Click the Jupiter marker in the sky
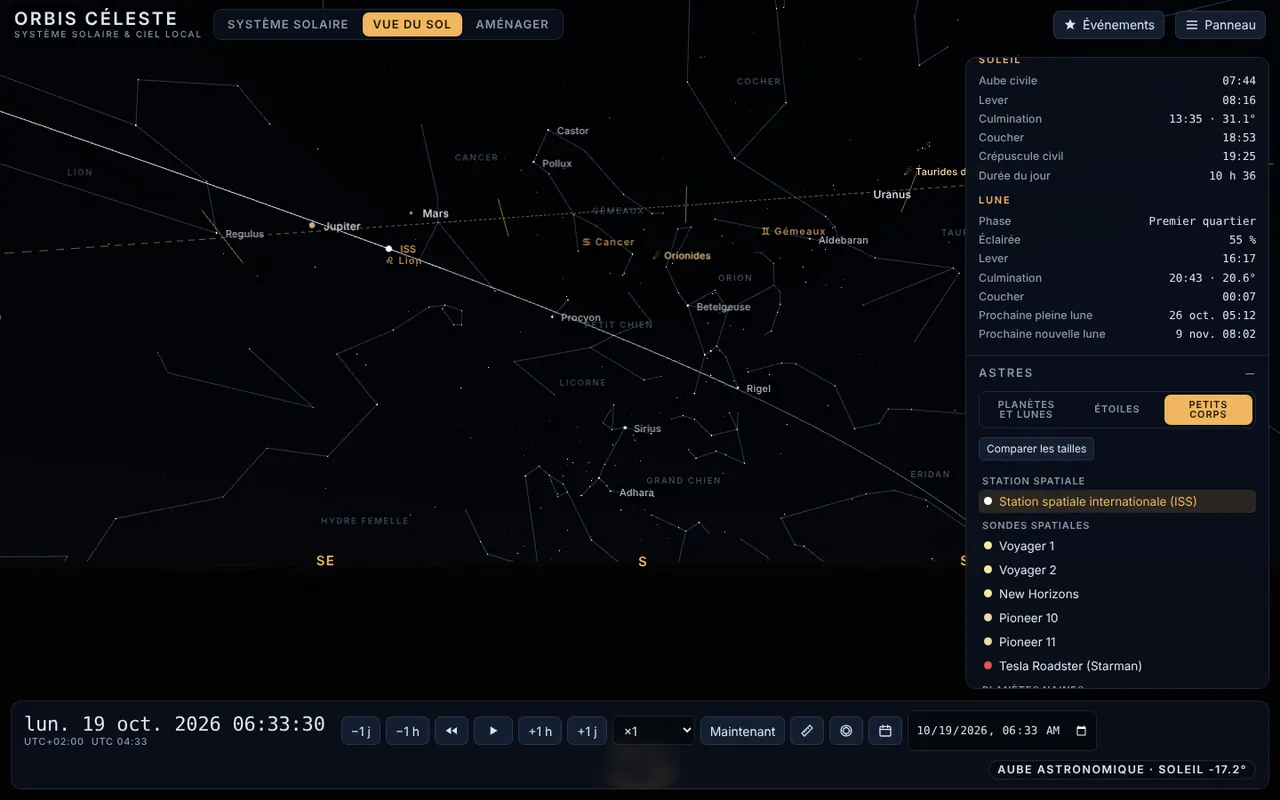 312,226
